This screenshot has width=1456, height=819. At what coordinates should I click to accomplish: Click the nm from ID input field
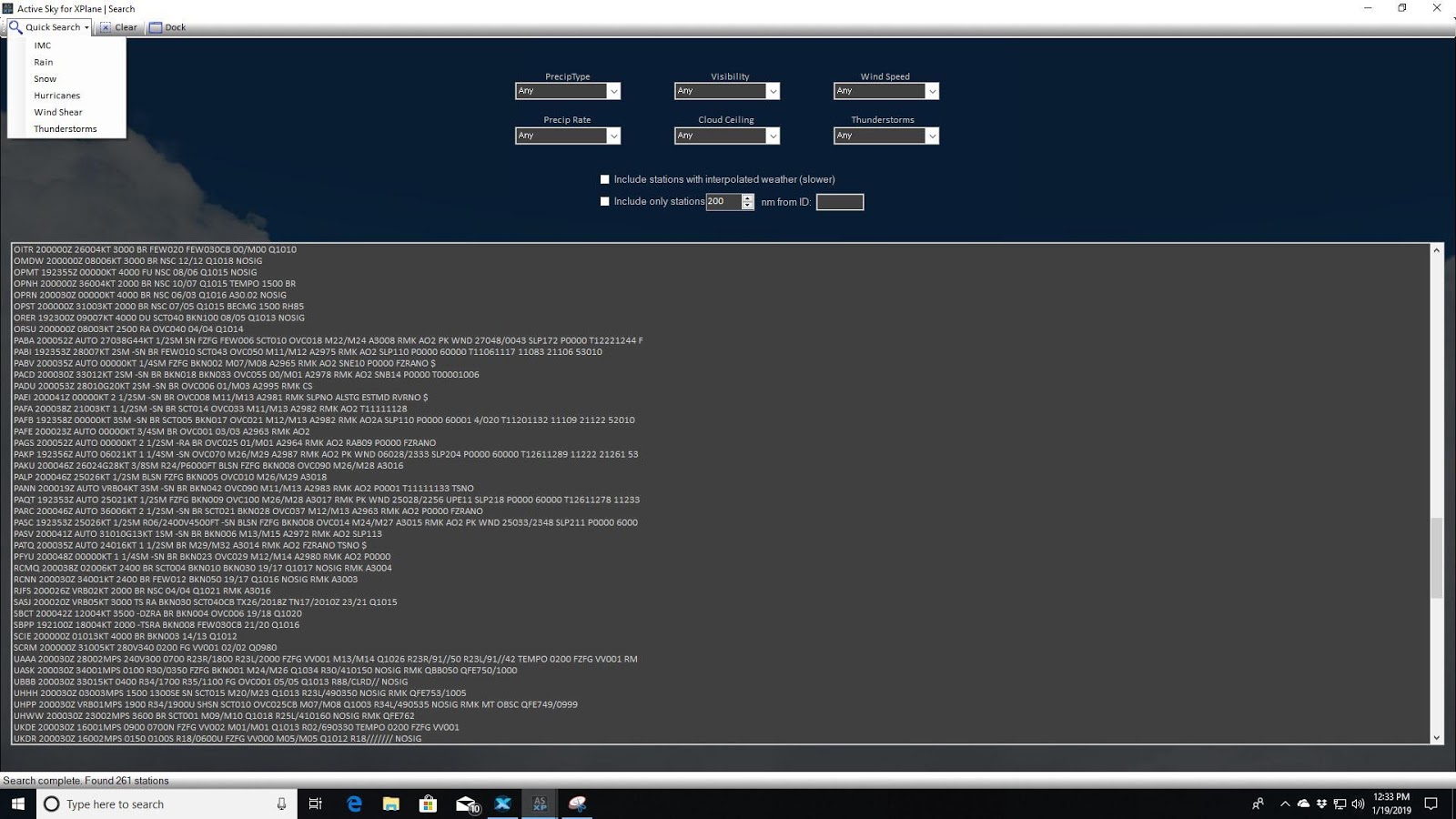pyautogui.click(x=840, y=202)
